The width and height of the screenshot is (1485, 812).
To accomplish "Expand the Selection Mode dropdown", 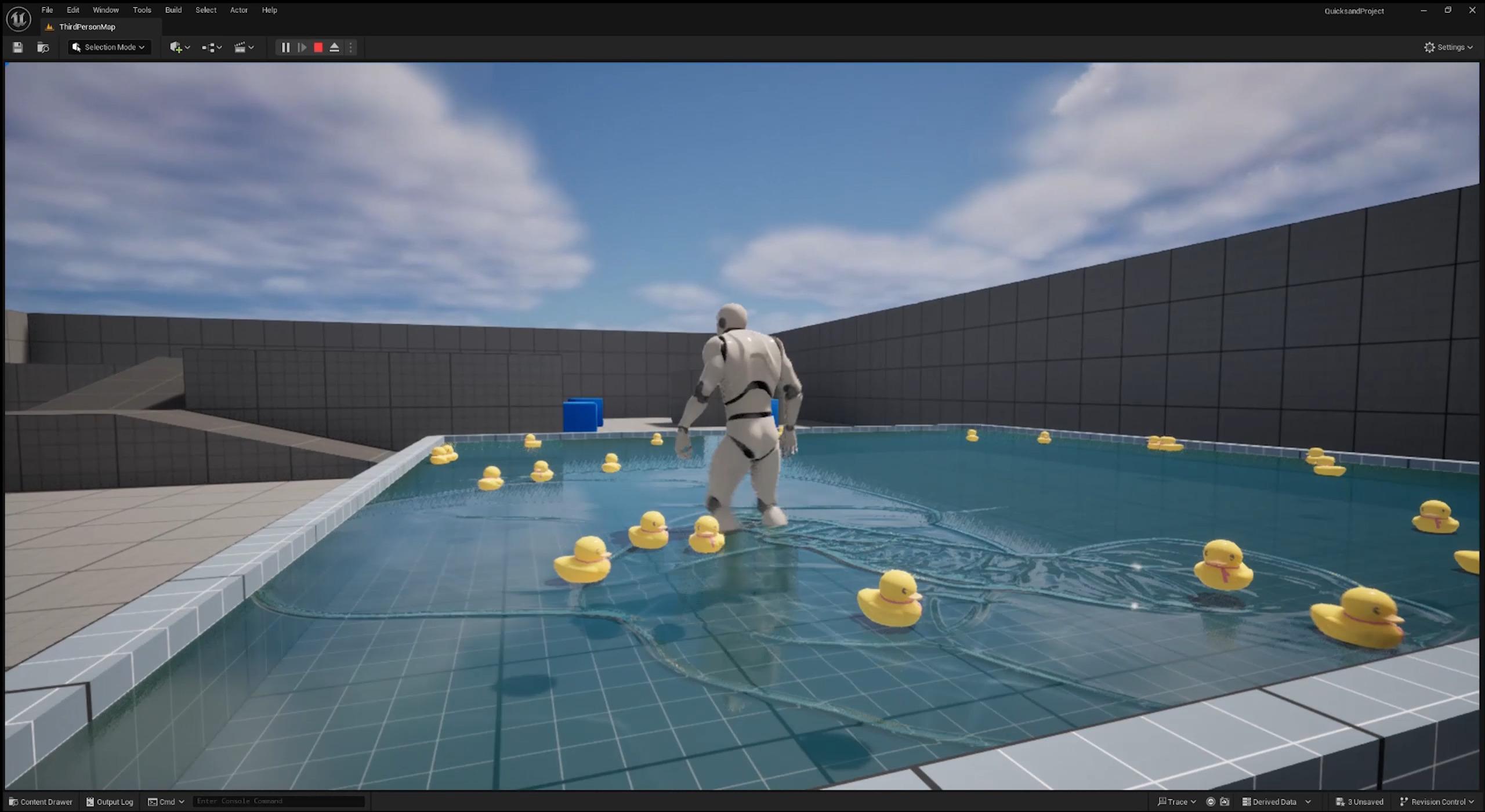I will click(109, 48).
